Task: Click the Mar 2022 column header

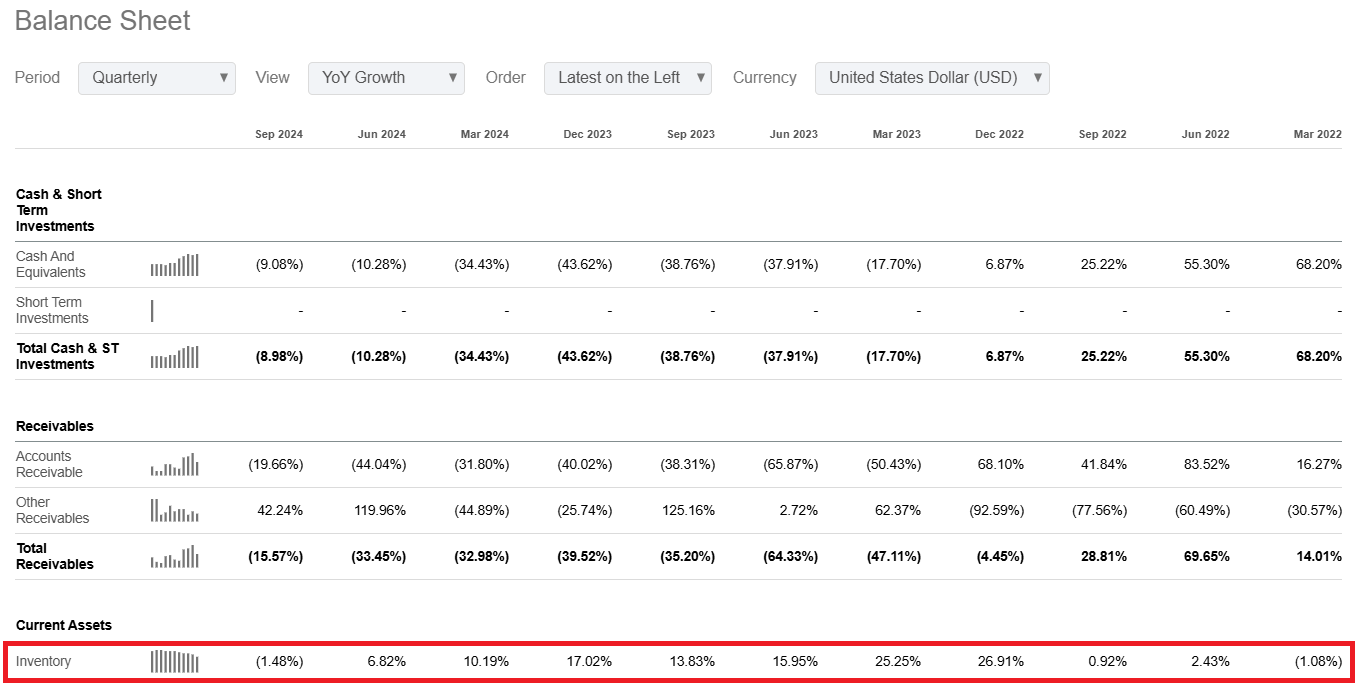Action: [1316, 134]
